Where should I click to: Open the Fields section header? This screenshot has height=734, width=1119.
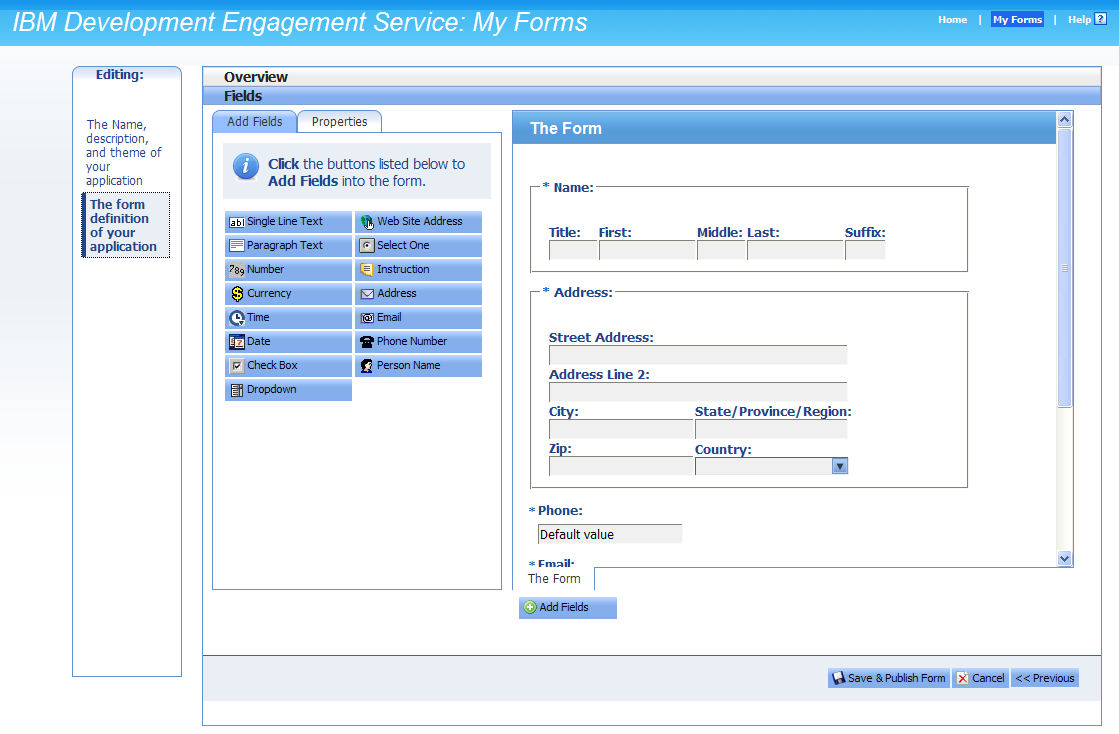point(652,96)
